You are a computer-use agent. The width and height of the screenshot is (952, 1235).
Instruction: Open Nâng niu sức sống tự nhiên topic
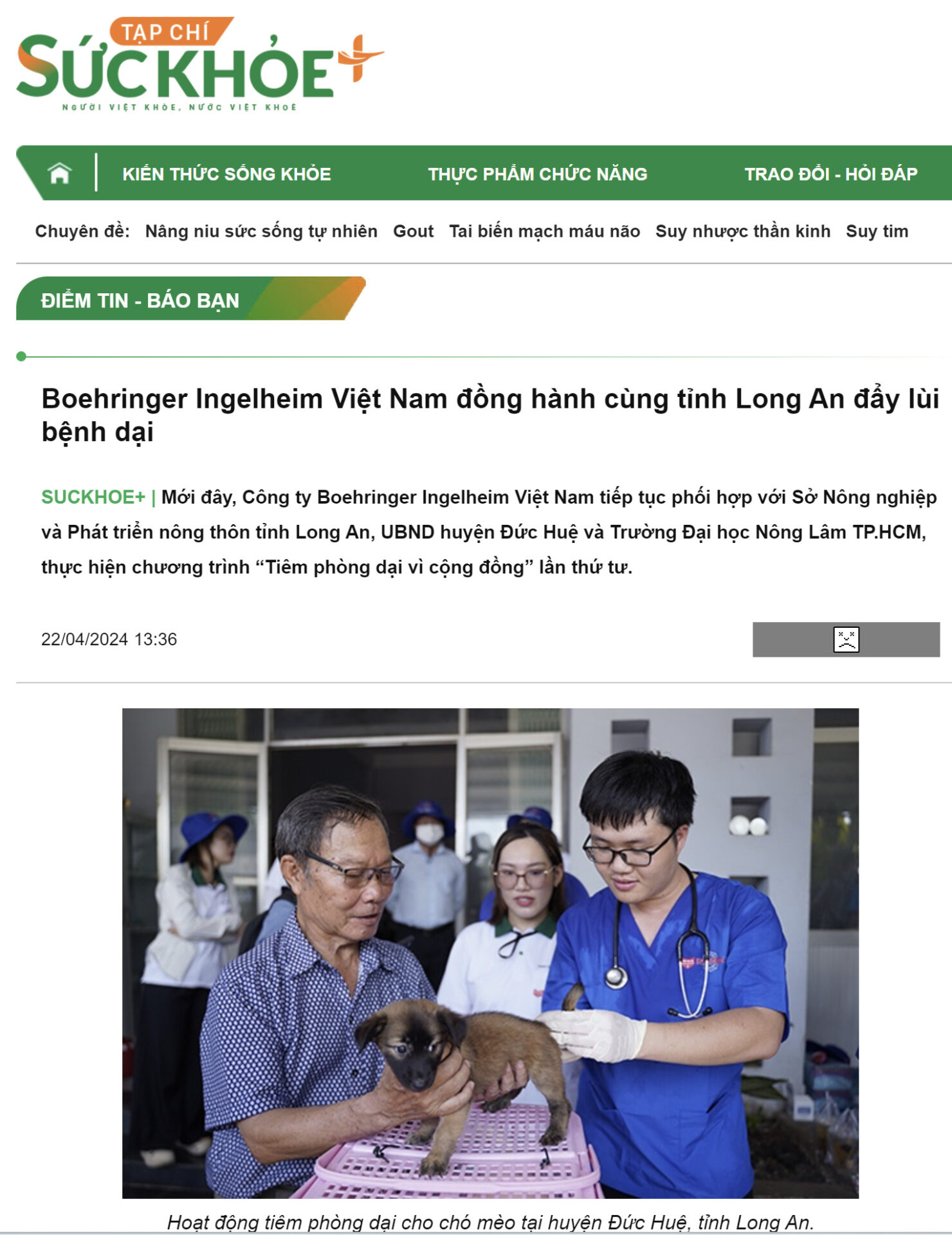(261, 232)
